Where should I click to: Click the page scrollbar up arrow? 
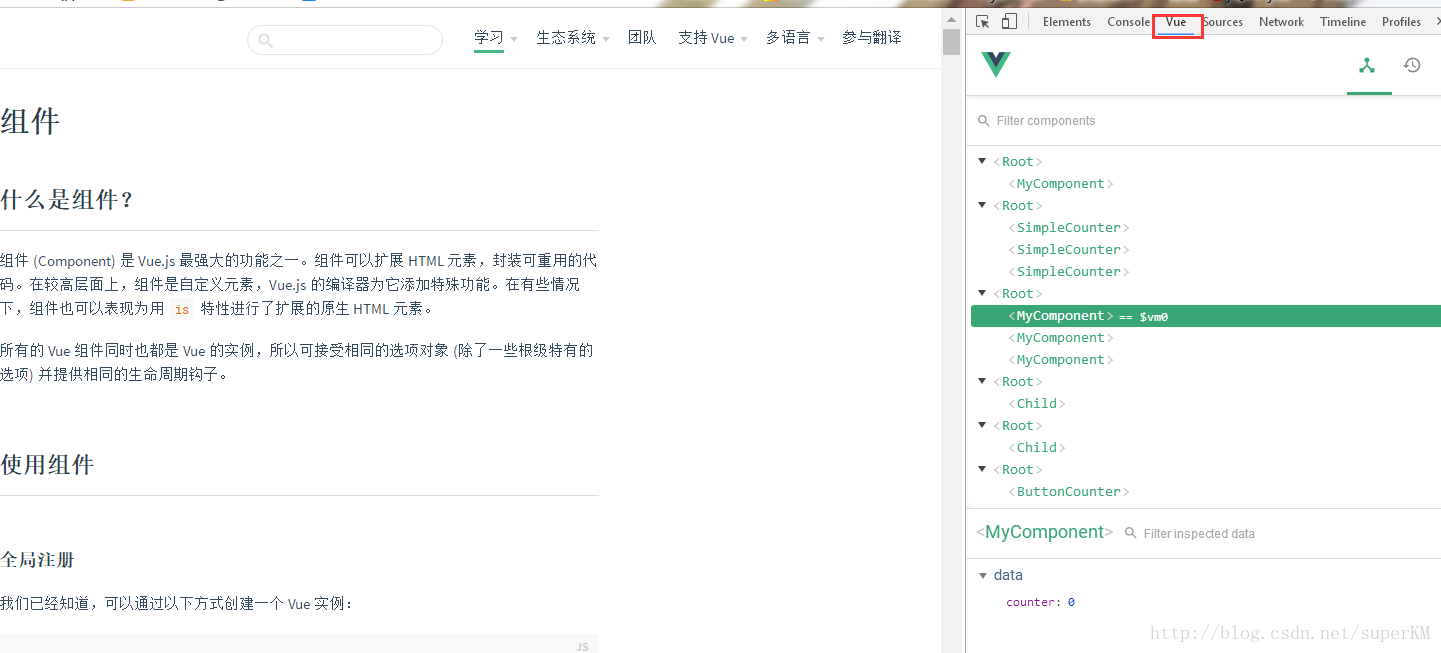pos(951,18)
